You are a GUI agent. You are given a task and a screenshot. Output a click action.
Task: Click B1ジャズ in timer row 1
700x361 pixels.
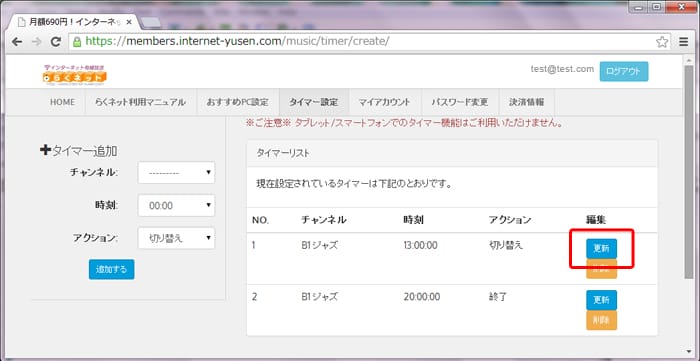tap(319, 245)
